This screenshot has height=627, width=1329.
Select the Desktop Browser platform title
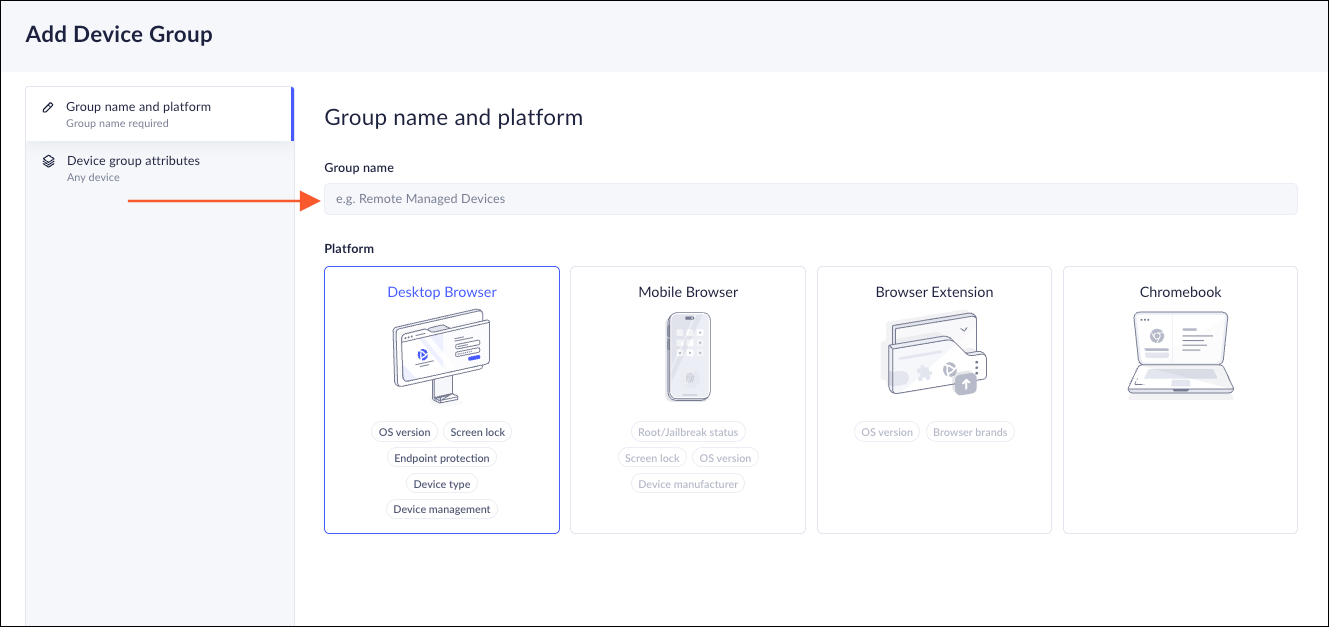click(x=442, y=292)
